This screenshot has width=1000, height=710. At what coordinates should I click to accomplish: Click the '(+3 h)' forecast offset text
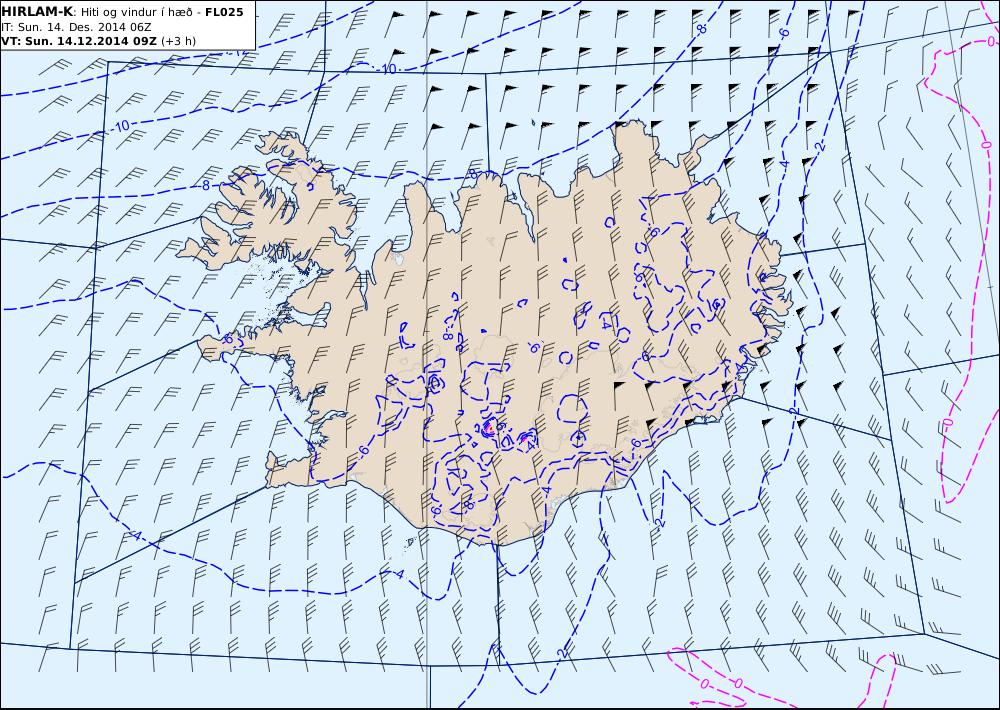(178, 41)
